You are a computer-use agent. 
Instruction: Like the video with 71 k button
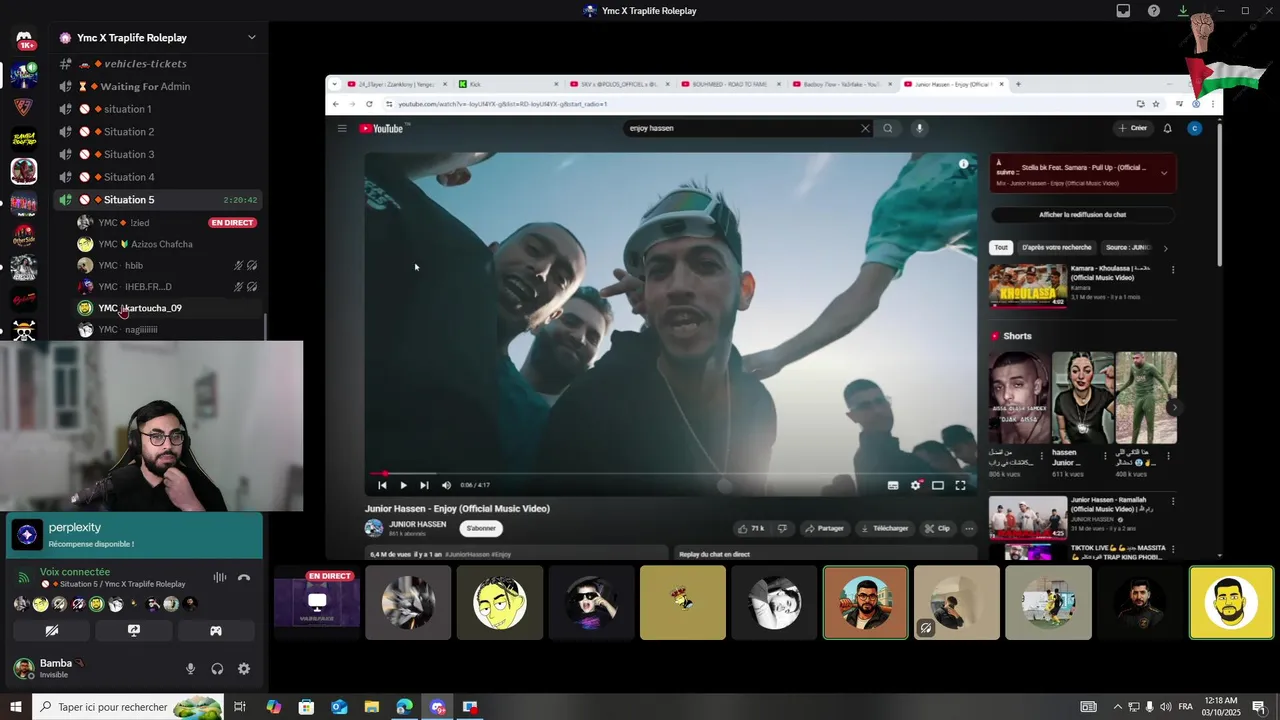coord(750,528)
